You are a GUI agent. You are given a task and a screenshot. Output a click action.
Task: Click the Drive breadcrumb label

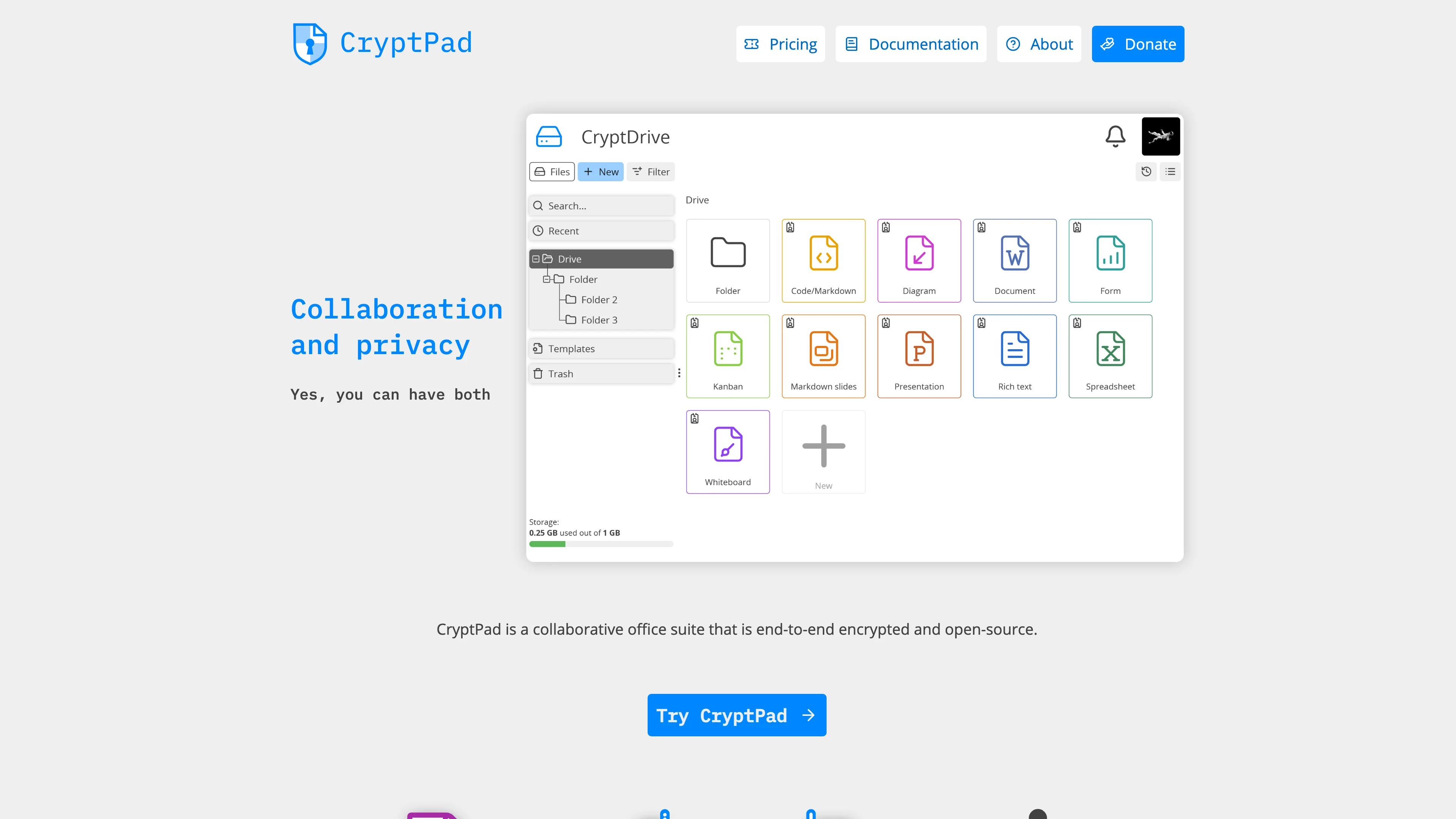point(697,200)
